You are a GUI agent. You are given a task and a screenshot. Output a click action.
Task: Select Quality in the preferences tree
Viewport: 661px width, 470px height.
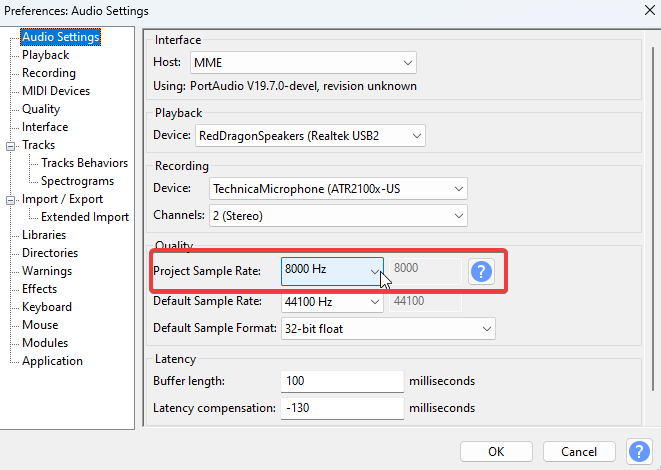tap(41, 109)
